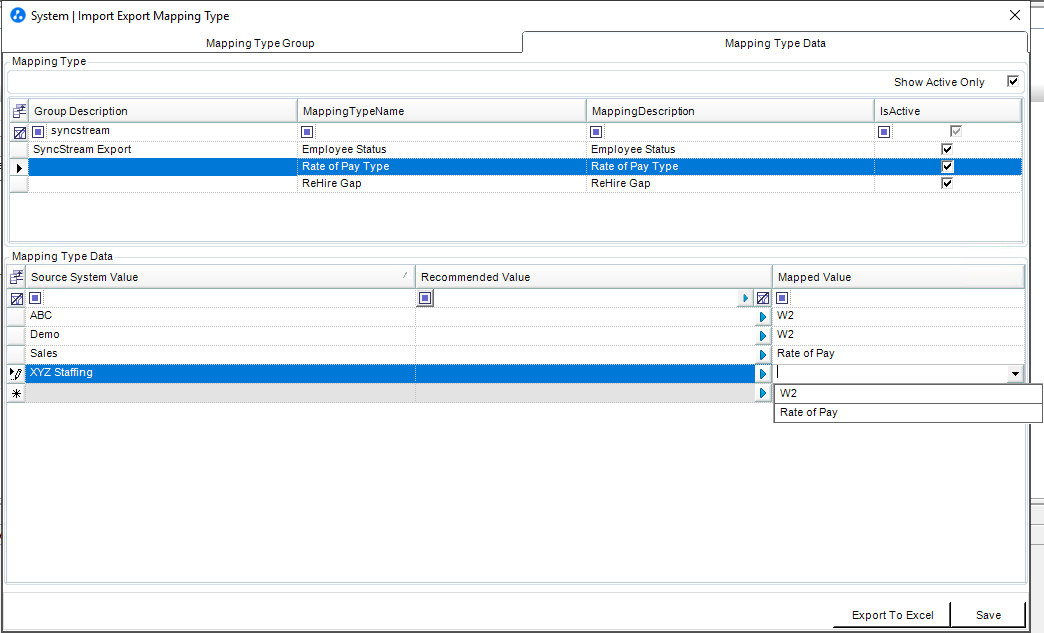
Task: Choose Rate of Pay from the dropdown list
Action: tap(908, 413)
